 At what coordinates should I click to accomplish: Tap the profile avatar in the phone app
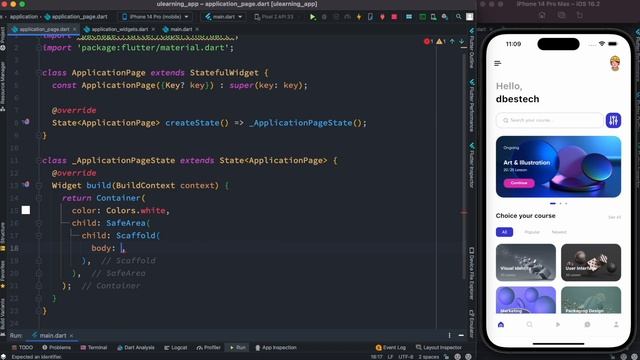pyautogui.click(x=615, y=64)
